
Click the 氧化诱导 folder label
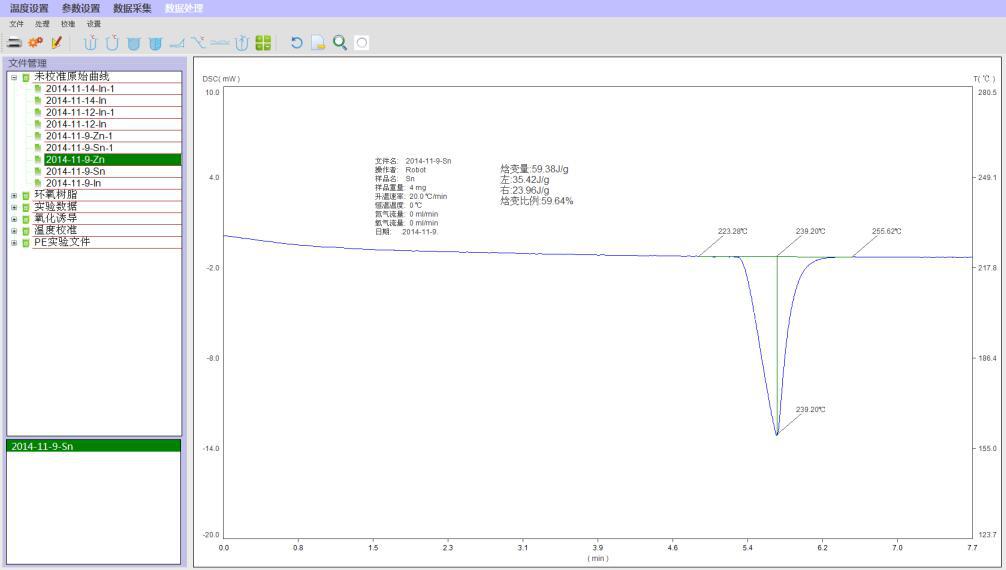[x=55, y=218]
